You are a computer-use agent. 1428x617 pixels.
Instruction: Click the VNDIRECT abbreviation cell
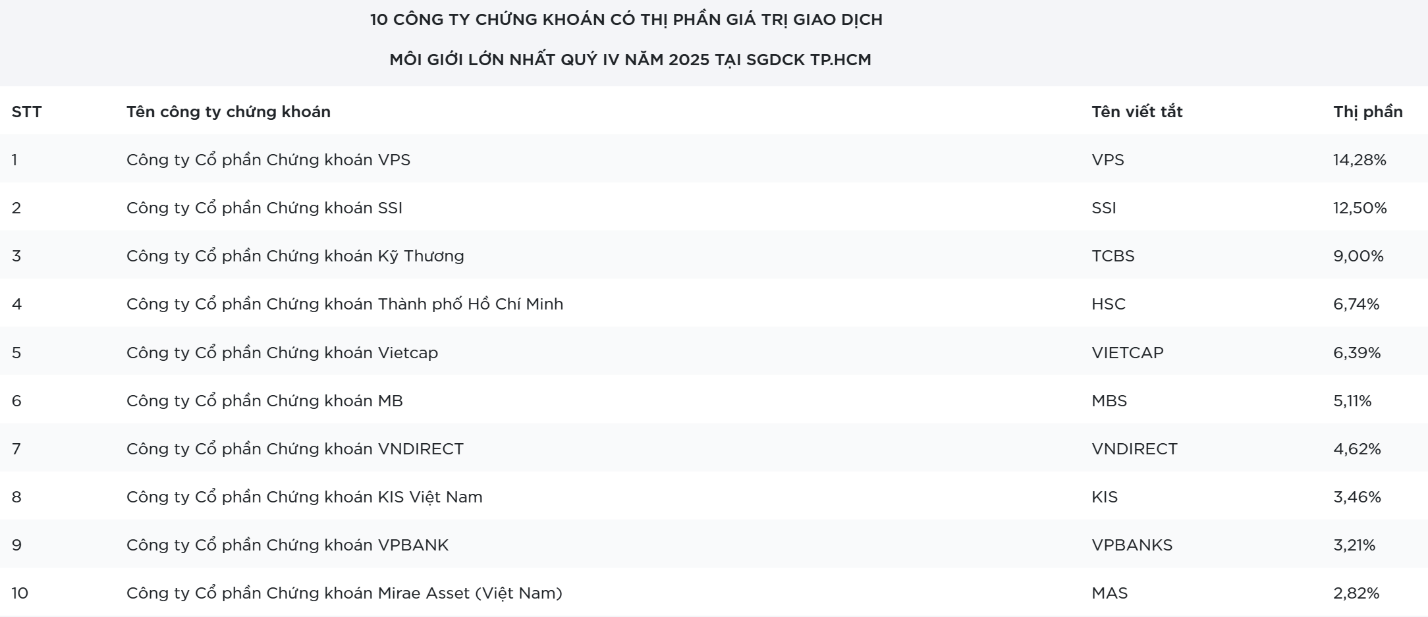(1134, 449)
